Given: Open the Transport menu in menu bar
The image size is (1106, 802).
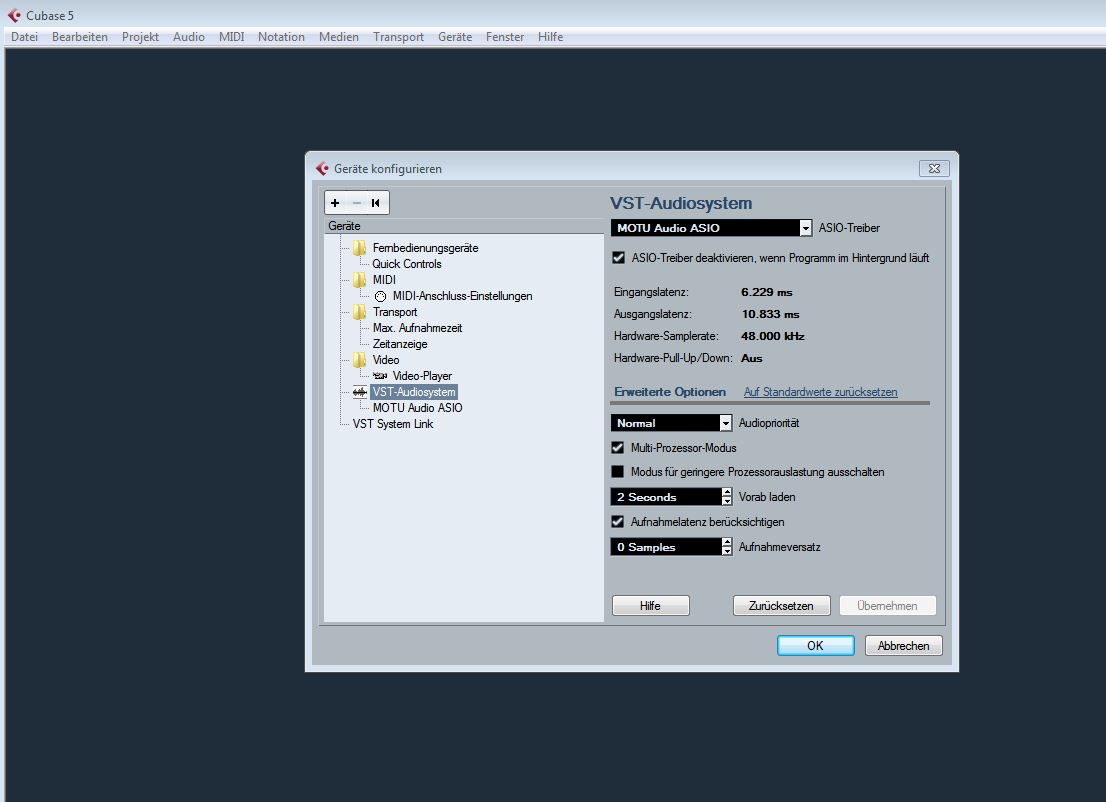Looking at the screenshot, I should point(399,37).
